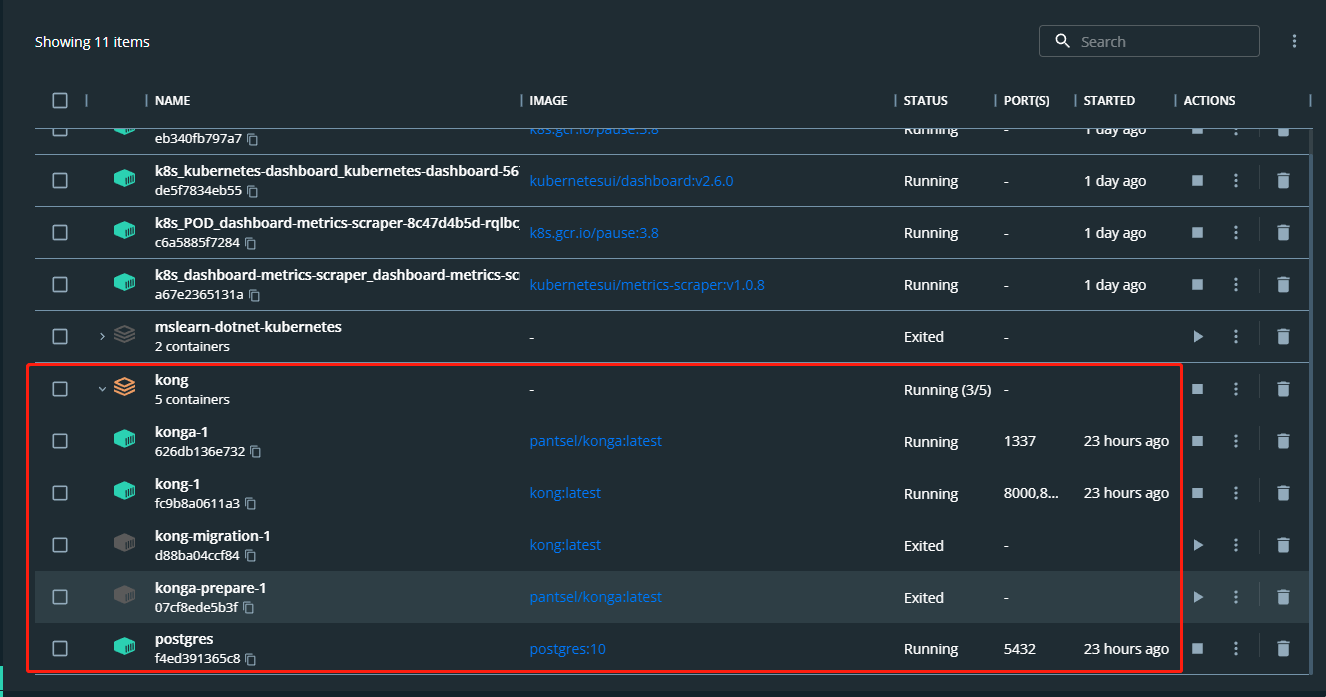Copy the kong-1 container ID fc9b8a0611a3

(251, 504)
